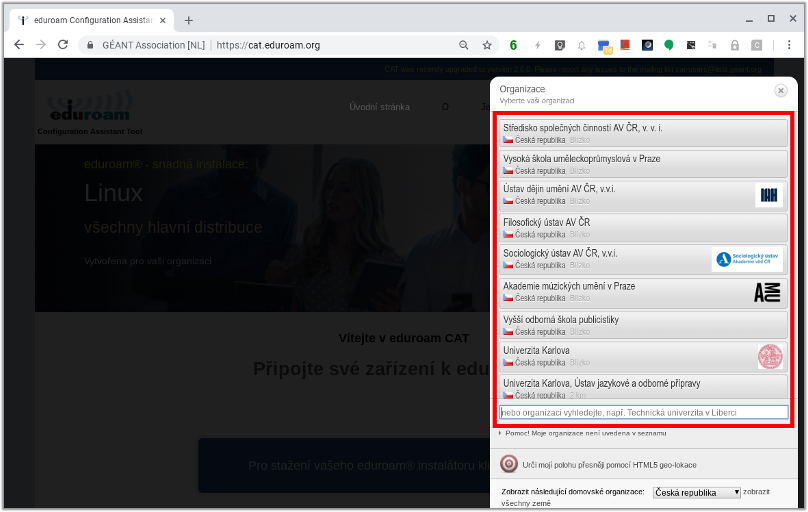The height and width of the screenshot is (512, 808).
Task: Open the Česká republika country dropdown
Action: click(697, 492)
